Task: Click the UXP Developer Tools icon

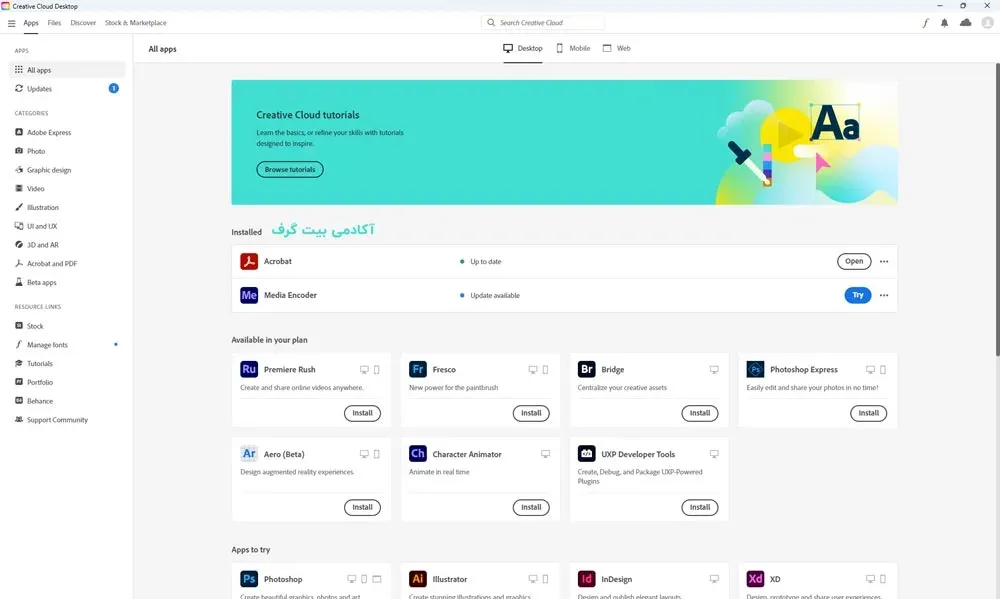Action: [x=586, y=454]
